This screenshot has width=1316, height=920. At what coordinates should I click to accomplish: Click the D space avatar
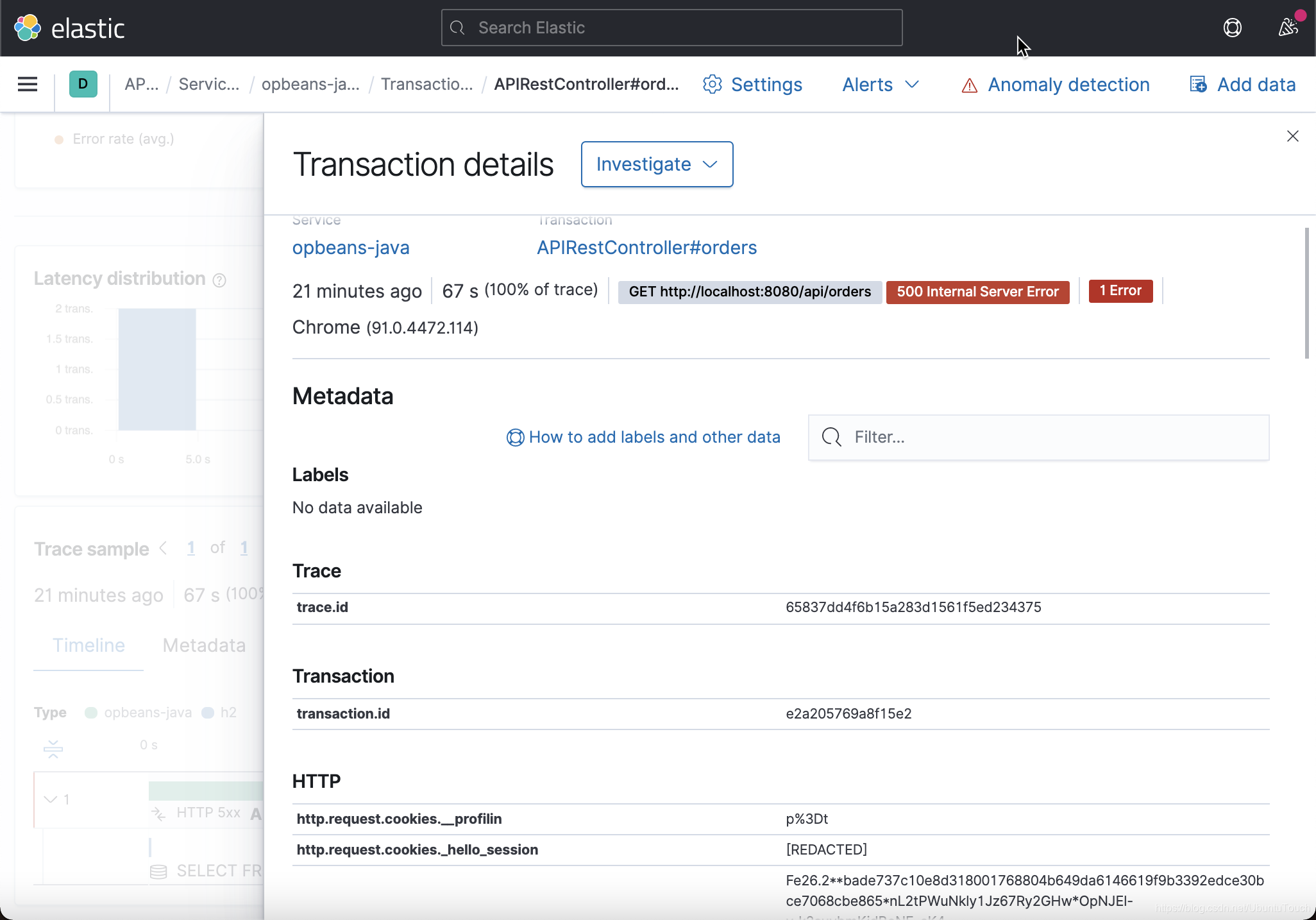click(83, 84)
